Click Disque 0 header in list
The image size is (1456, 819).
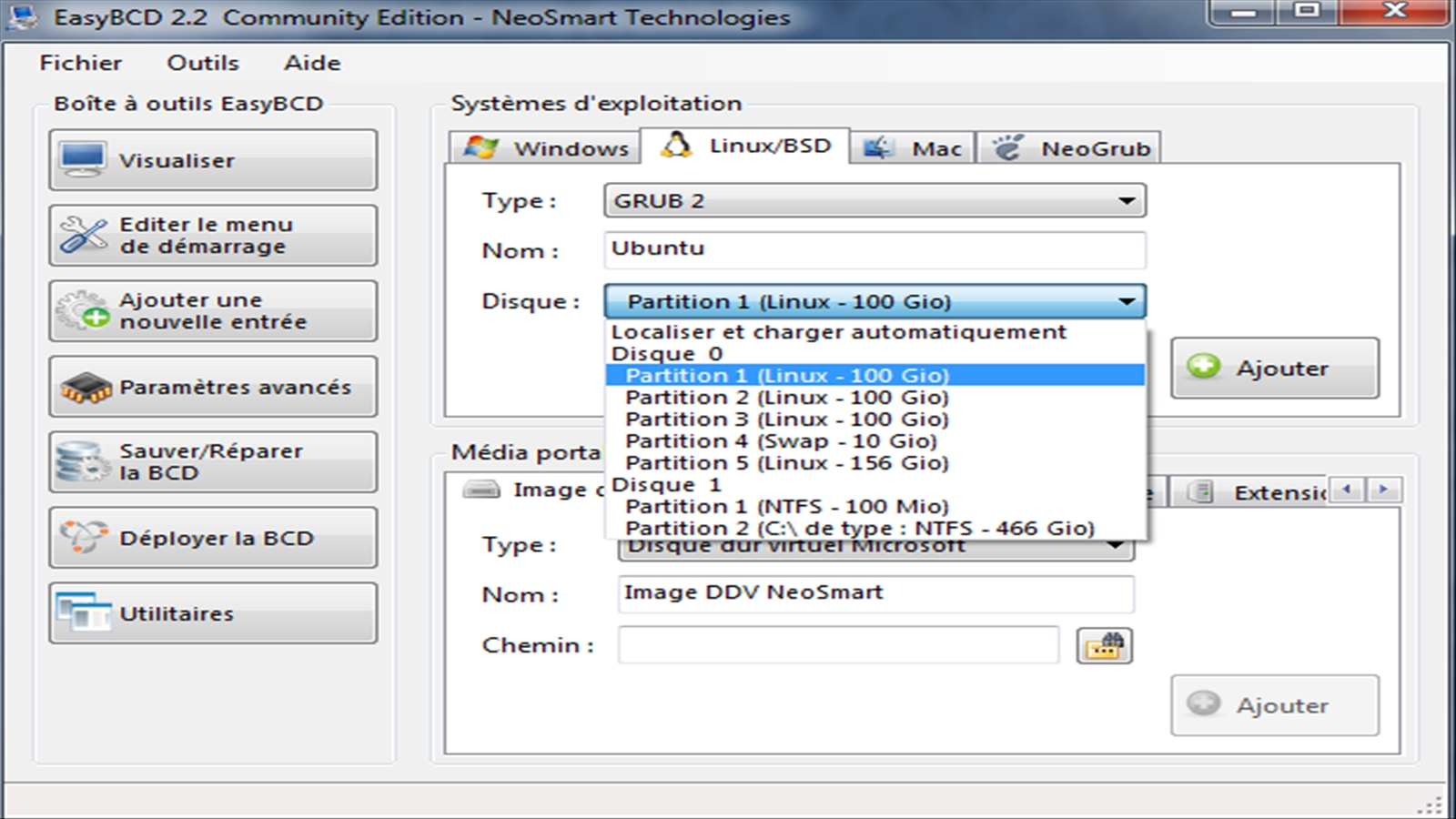[875, 353]
